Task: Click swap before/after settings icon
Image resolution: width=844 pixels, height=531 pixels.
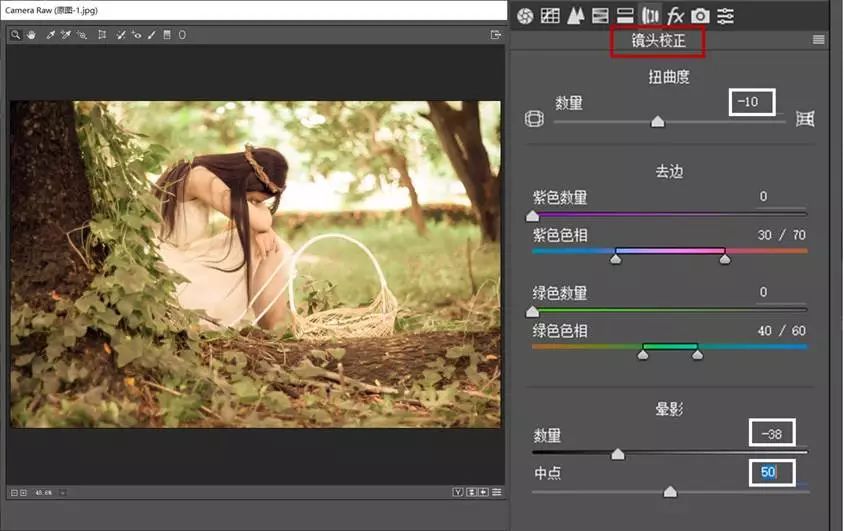Action: tap(472, 492)
